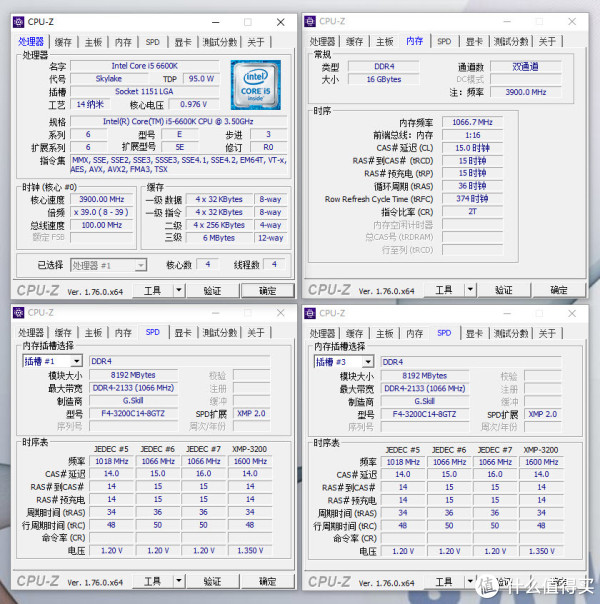
Task: Open the 插槽 #3 slot dropdown
Action: coord(344,362)
